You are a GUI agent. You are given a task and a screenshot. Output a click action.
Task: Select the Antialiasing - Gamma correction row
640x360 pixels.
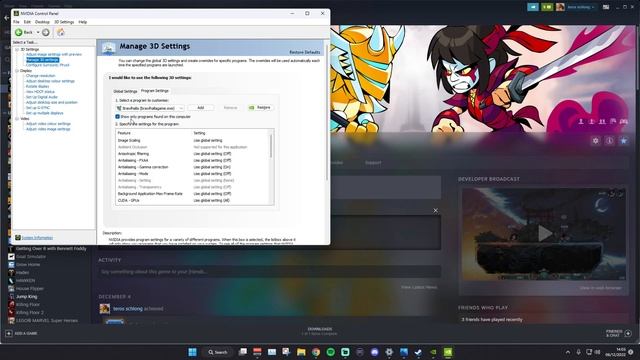point(193,167)
